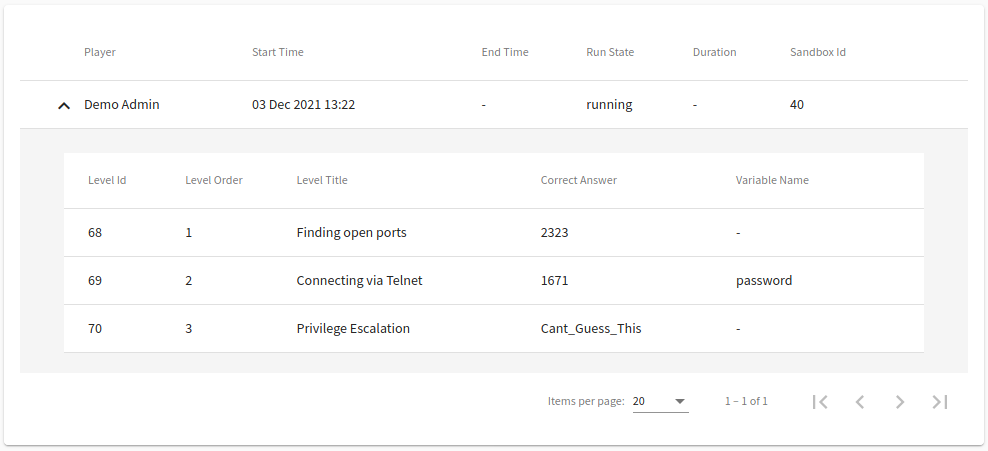Screen dimensions: 988x451
Task: Click the Level Title column header
Action: pos(322,180)
